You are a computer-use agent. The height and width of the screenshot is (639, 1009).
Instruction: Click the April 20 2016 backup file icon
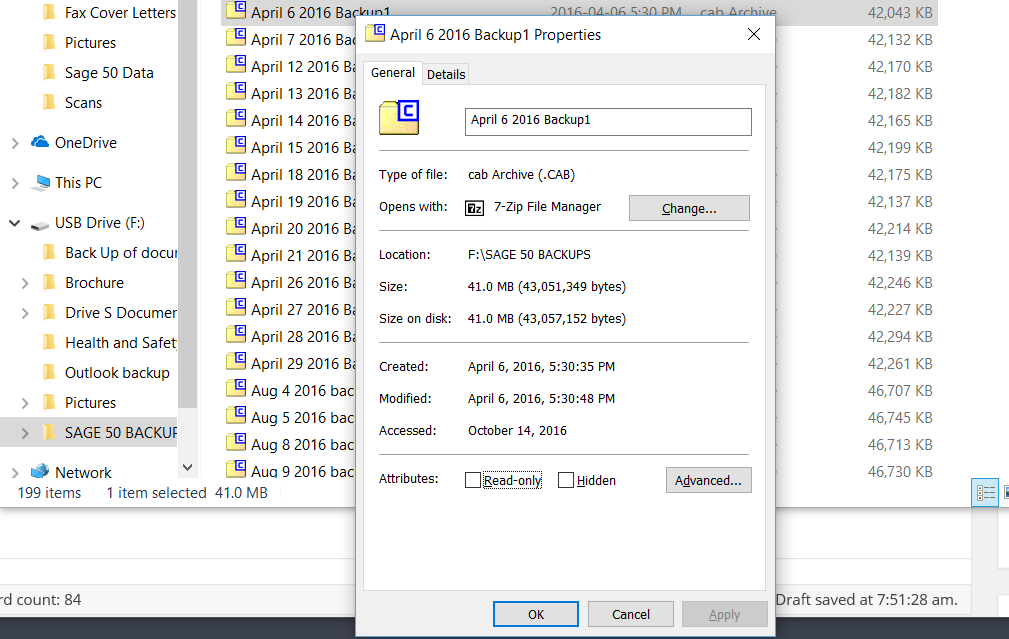coord(236,227)
